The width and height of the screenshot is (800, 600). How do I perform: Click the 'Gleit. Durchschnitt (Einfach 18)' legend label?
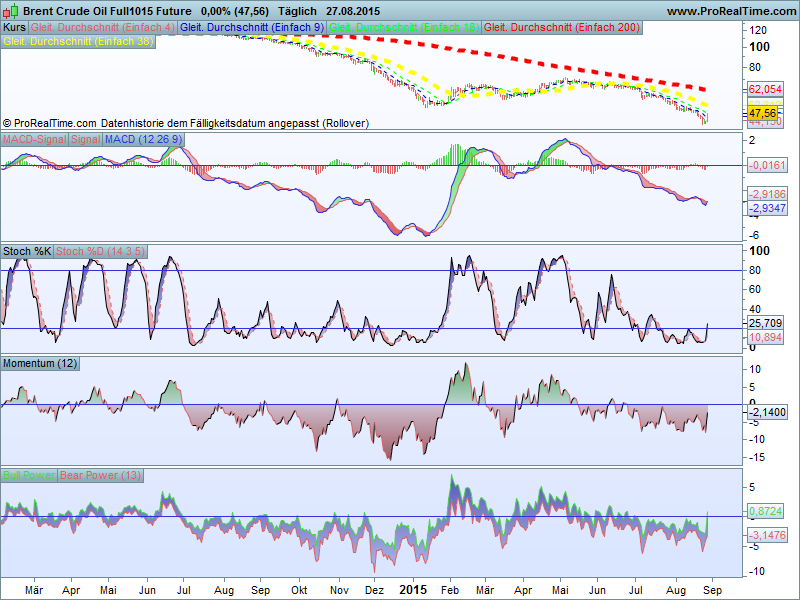point(404,28)
